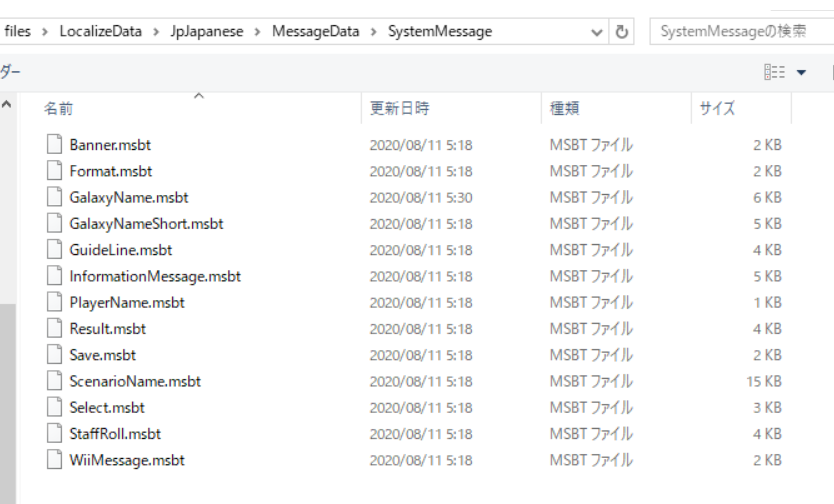Navigate to LocalizeData in the breadcrumb path

point(99,32)
